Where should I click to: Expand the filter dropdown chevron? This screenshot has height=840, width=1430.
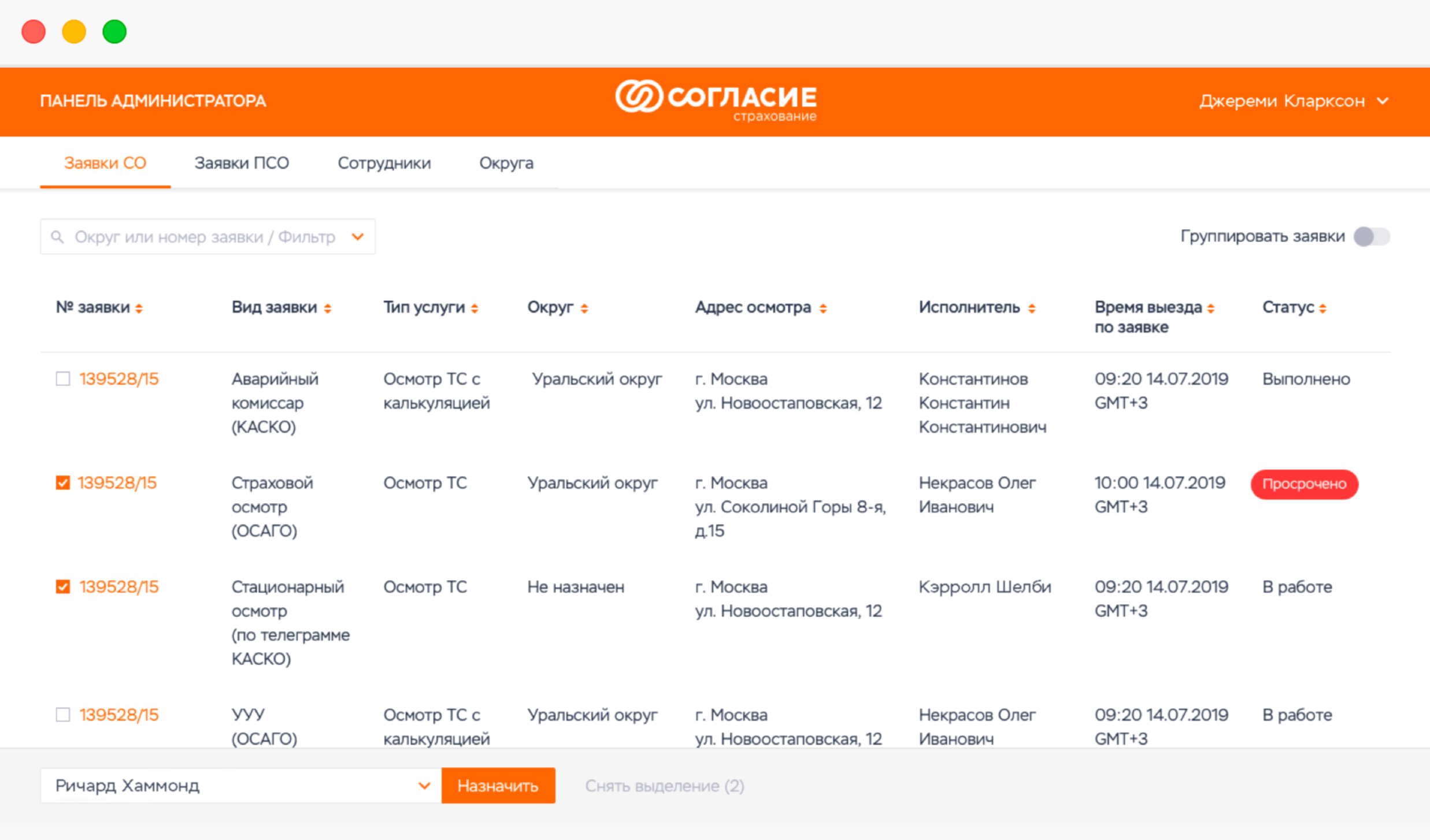coord(358,237)
